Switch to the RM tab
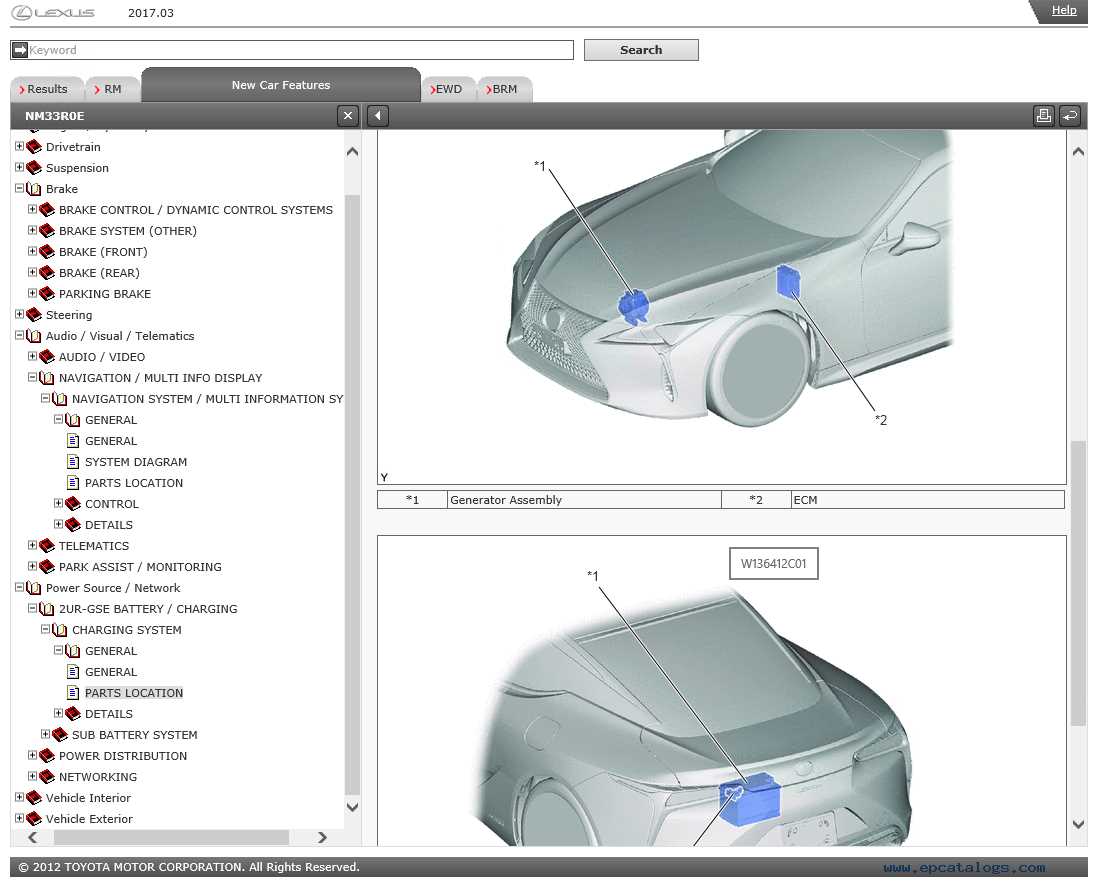Viewport: 1096px width, 884px height. tap(111, 89)
